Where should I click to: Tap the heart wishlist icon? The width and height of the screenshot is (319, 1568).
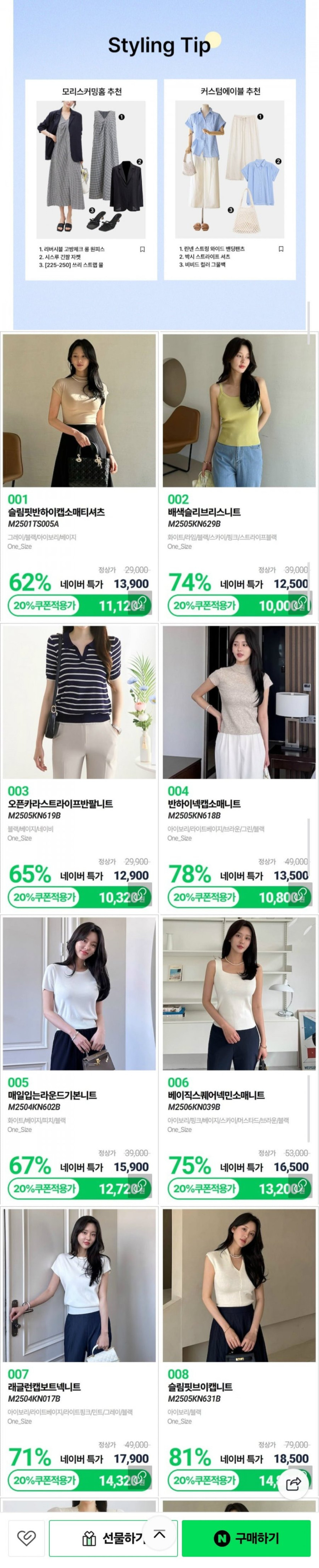tap(26, 1537)
